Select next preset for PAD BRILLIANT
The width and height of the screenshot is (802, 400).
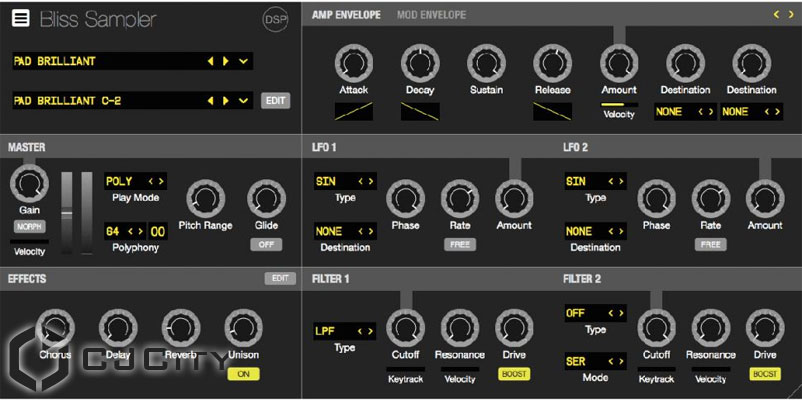226,61
